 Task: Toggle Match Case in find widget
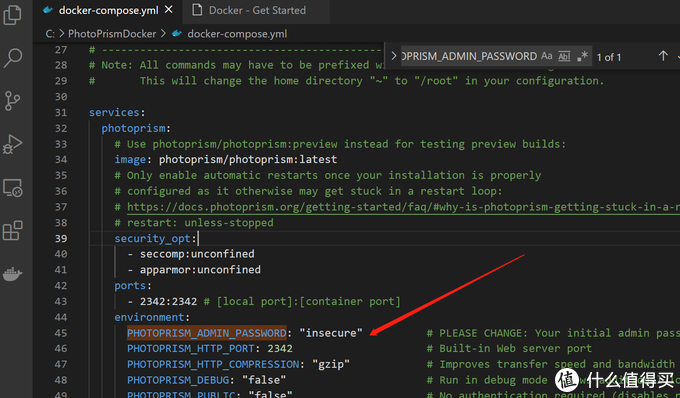coord(546,56)
